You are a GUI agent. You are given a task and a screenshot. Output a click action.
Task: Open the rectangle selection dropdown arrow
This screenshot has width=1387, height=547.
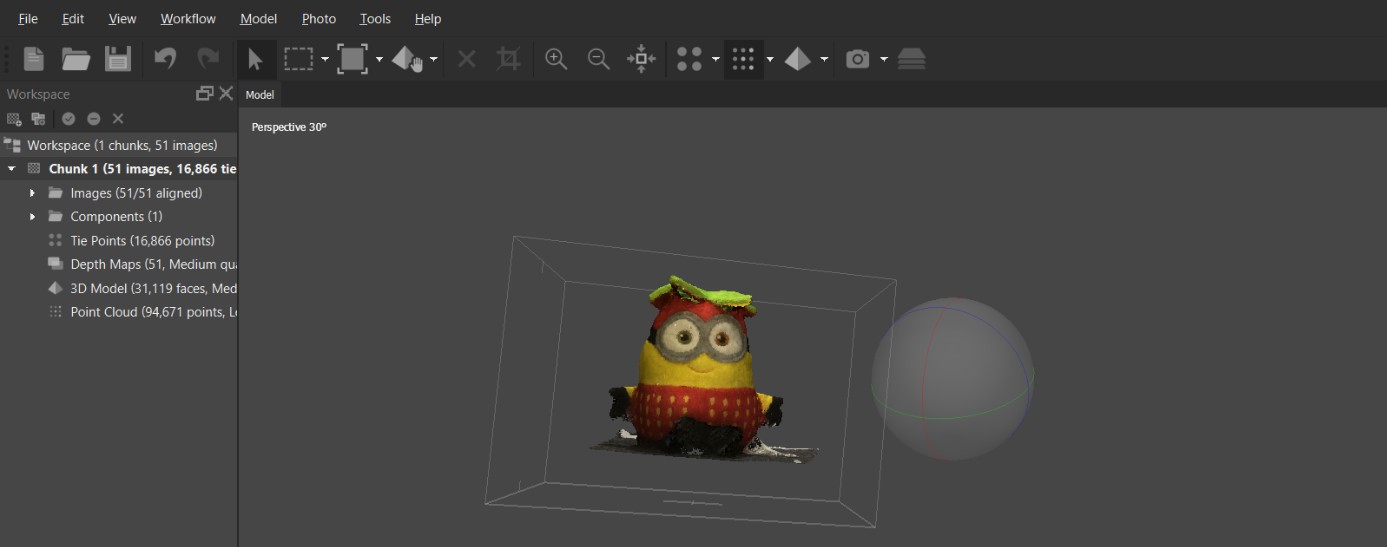[325, 60]
